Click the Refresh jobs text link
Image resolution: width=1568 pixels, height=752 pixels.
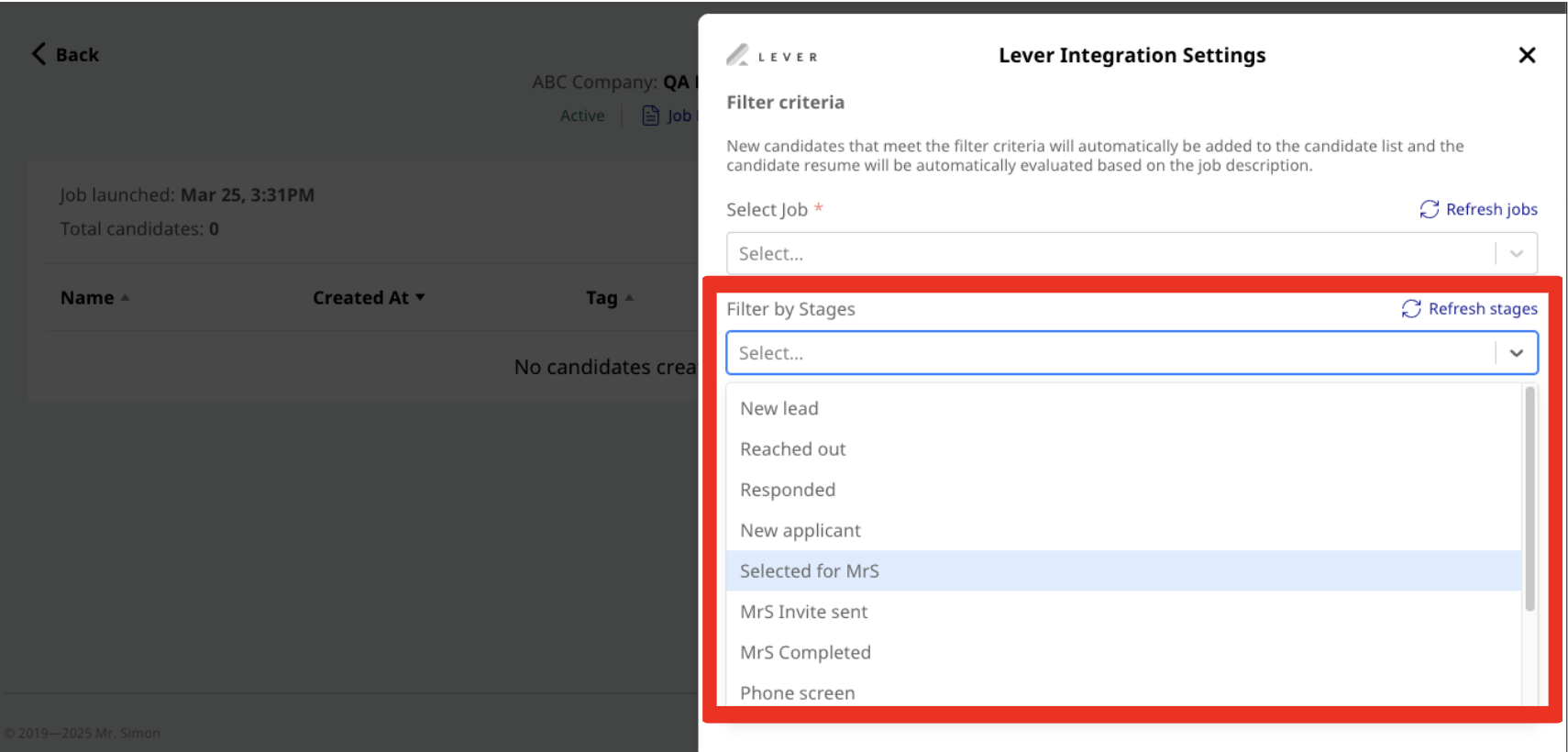coord(1491,209)
